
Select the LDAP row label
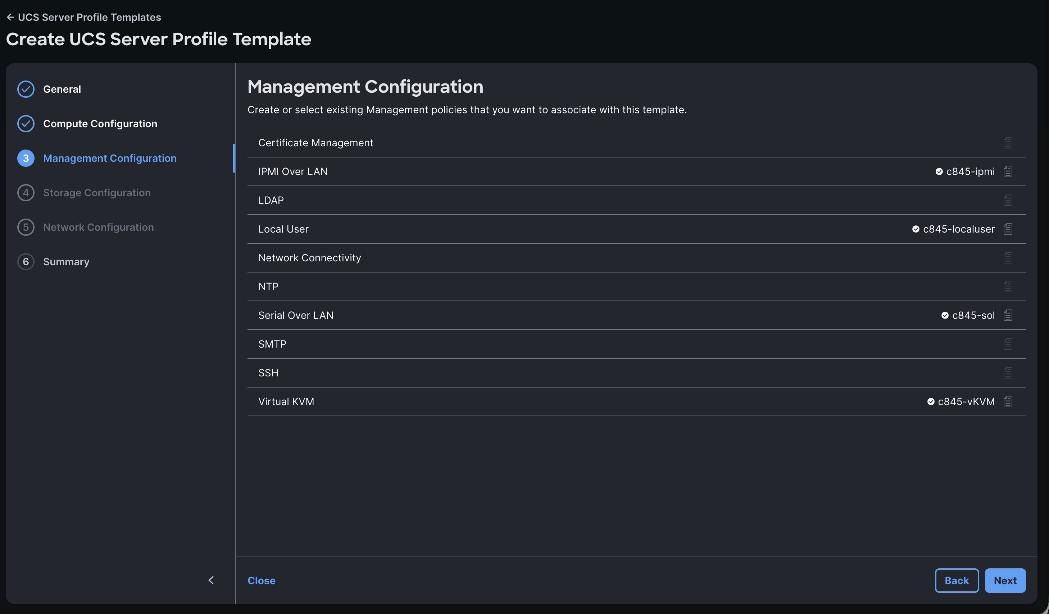point(271,200)
